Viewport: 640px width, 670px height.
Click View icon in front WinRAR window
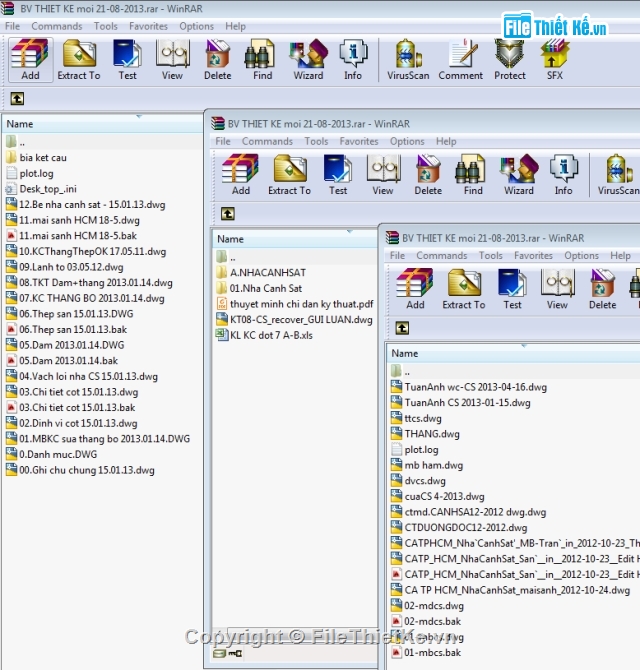(x=557, y=289)
